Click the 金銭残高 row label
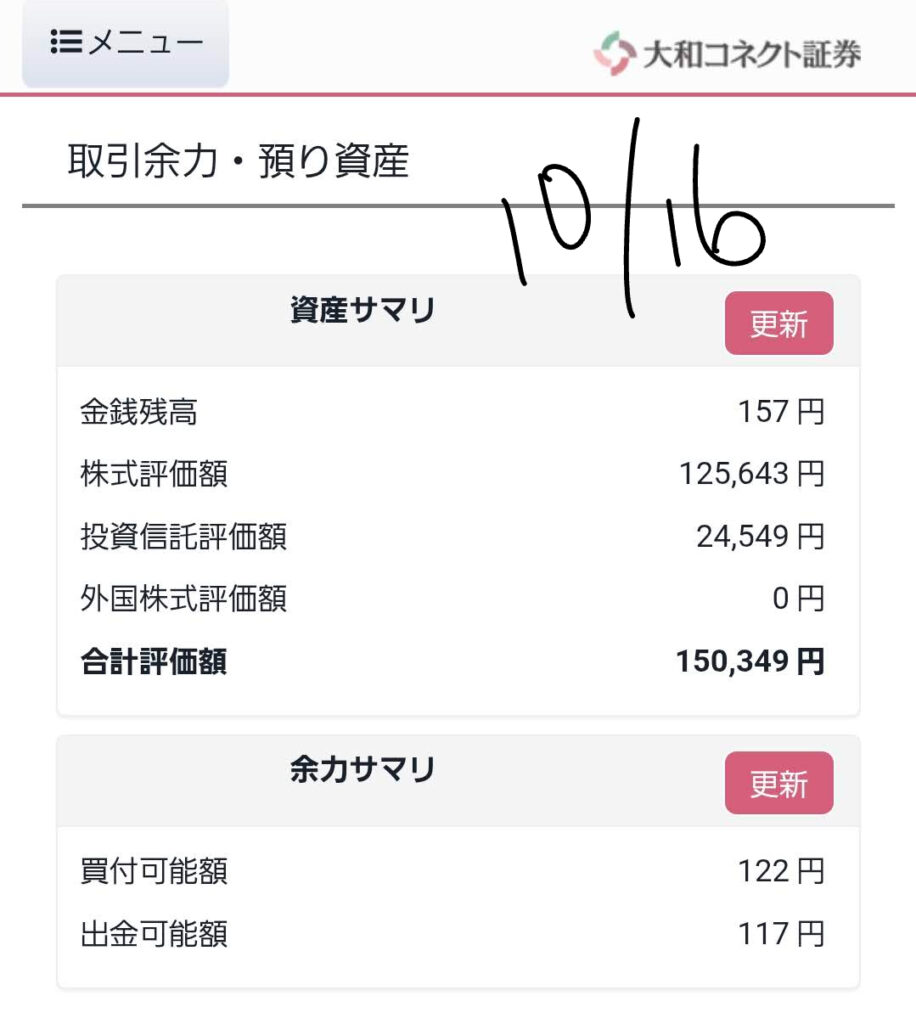The height and width of the screenshot is (1024, 916). coord(138,412)
